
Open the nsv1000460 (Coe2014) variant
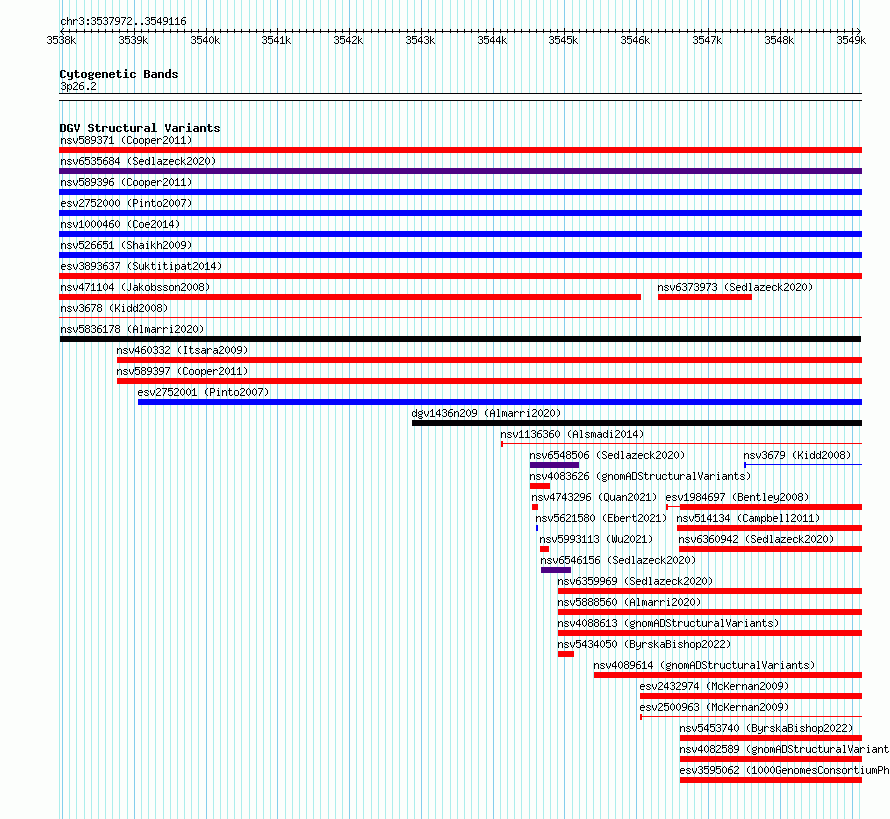point(120,224)
